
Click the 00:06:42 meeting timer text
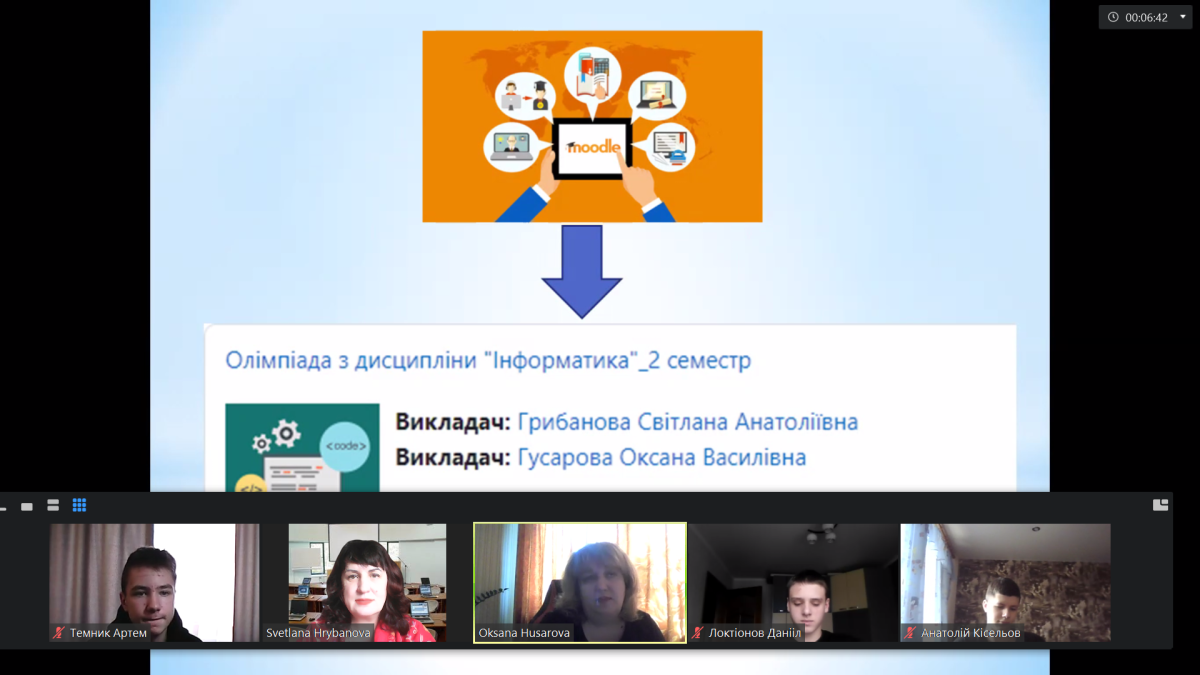point(1146,17)
